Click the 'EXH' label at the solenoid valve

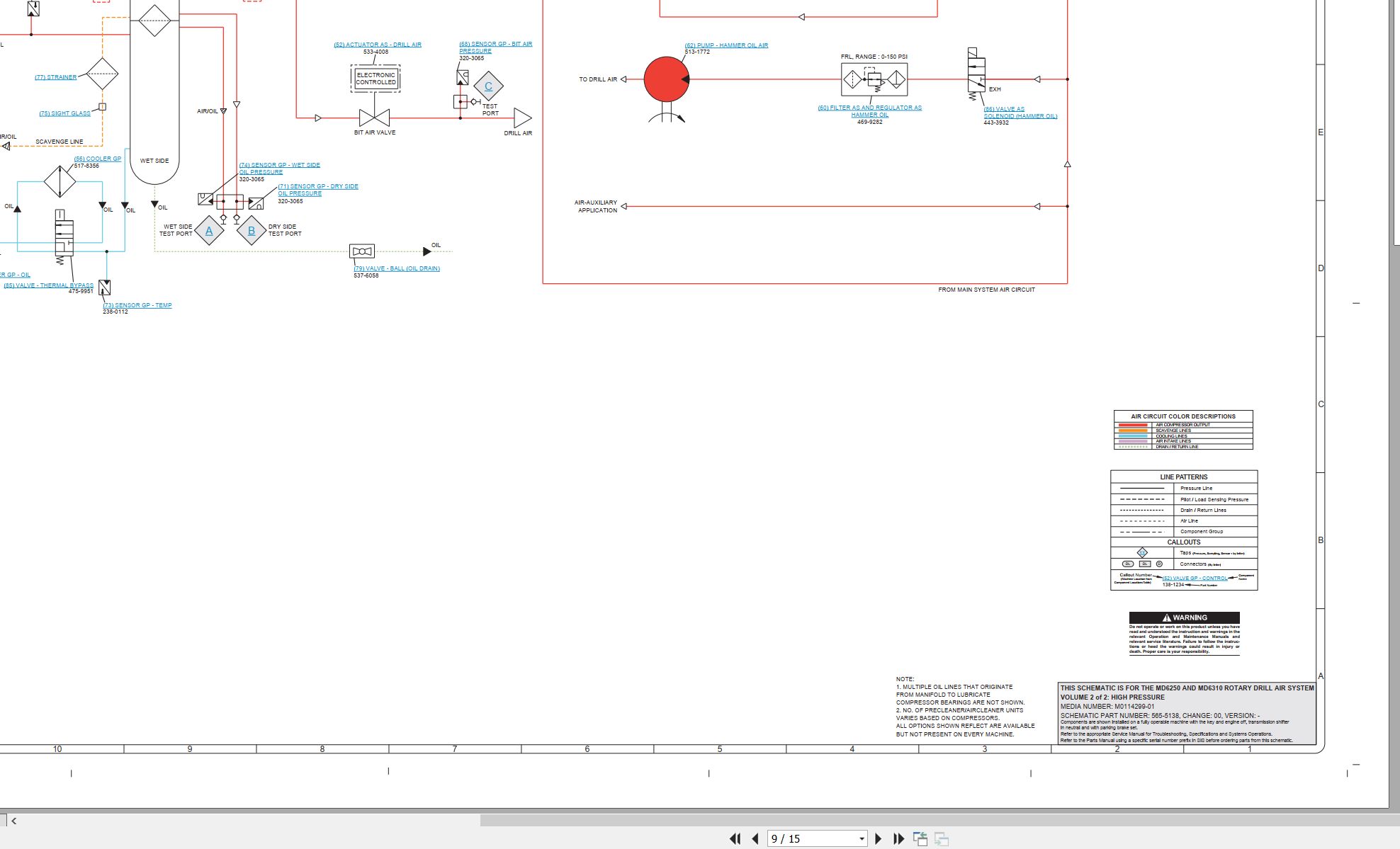point(995,89)
